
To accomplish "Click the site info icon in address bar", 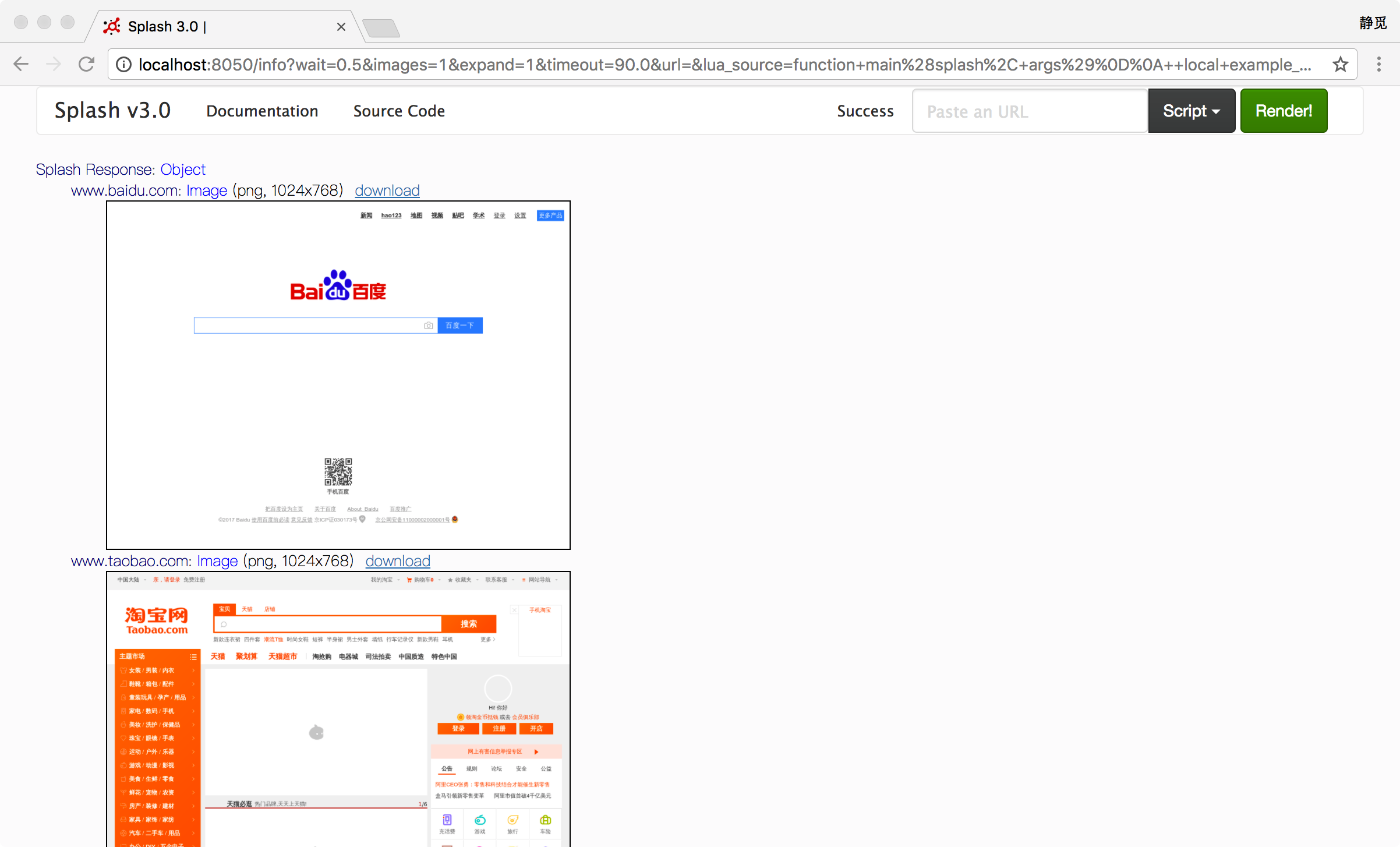I will tap(123, 65).
